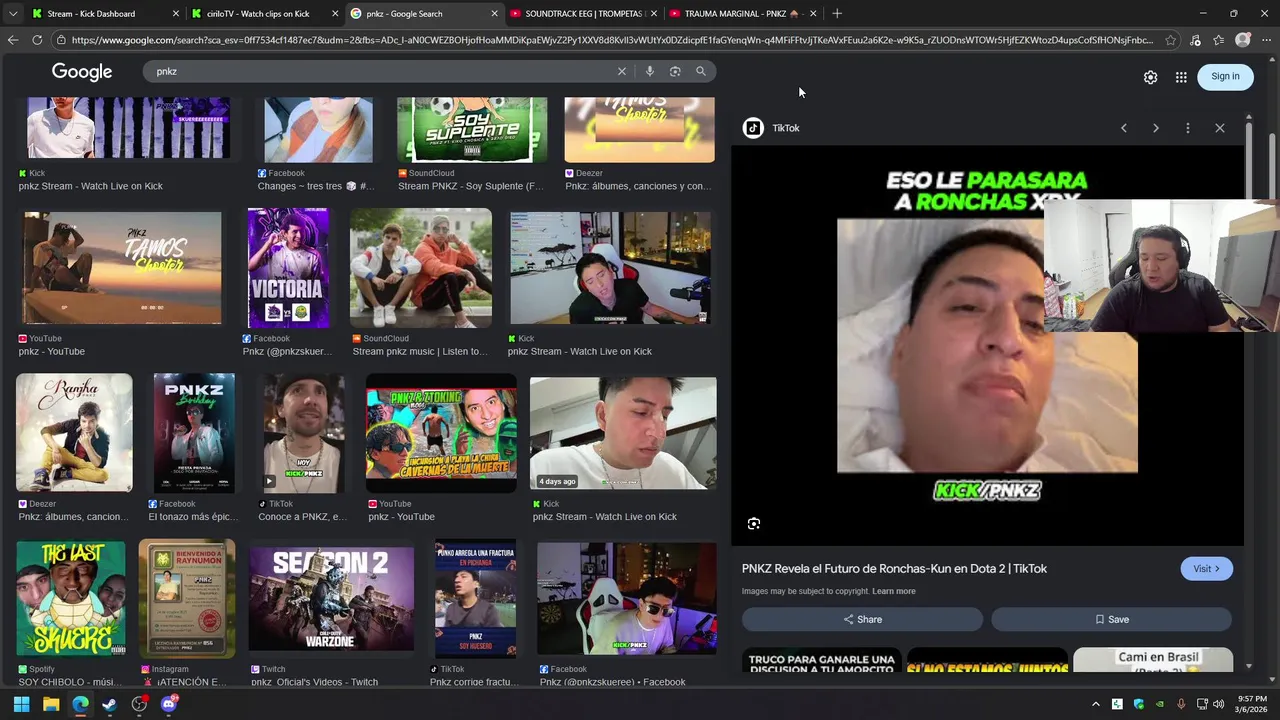Screen dimensions: 1280x720
Task: Open Discord from the taskbar
Action: click(168, 704)
